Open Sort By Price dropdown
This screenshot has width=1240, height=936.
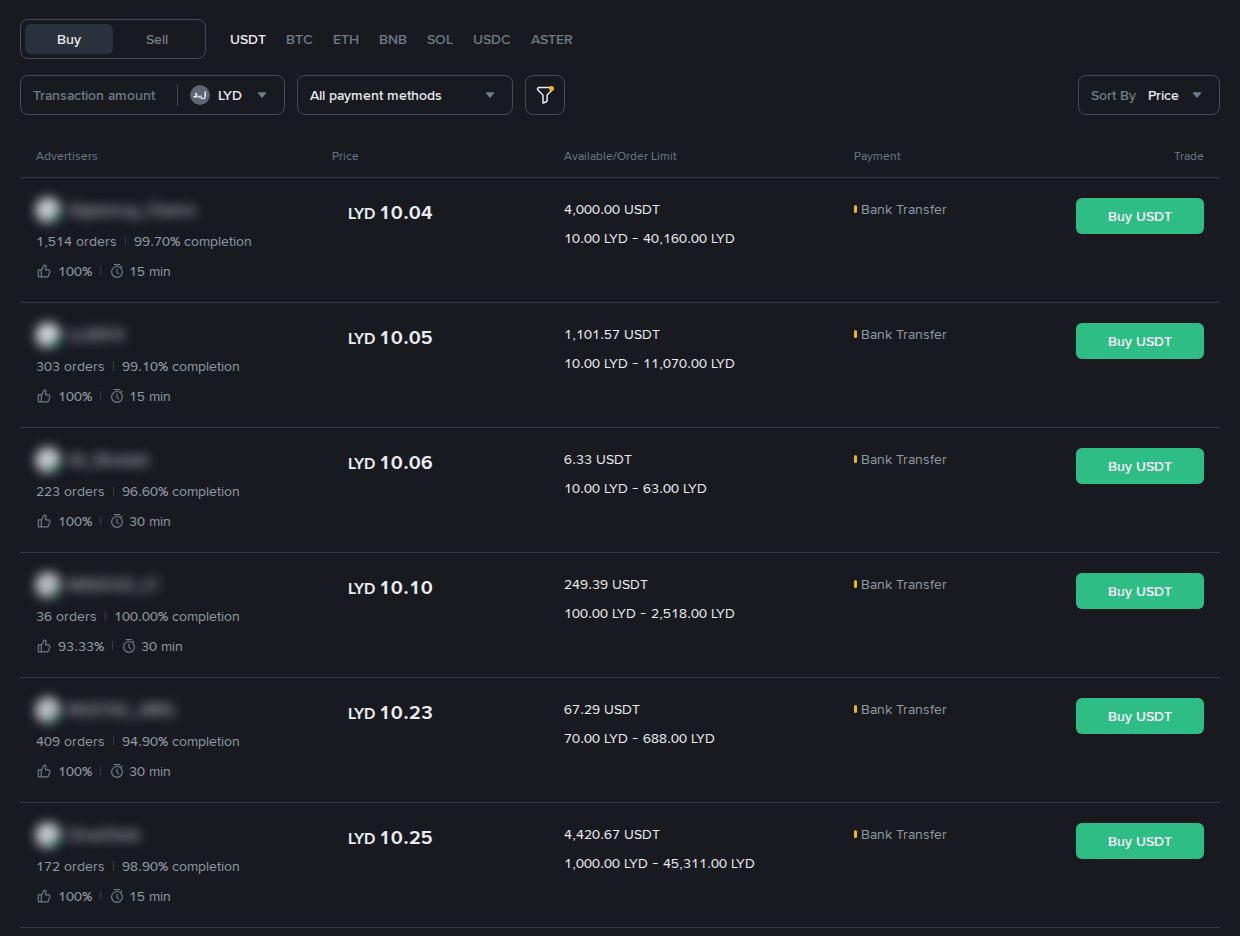1149,95
